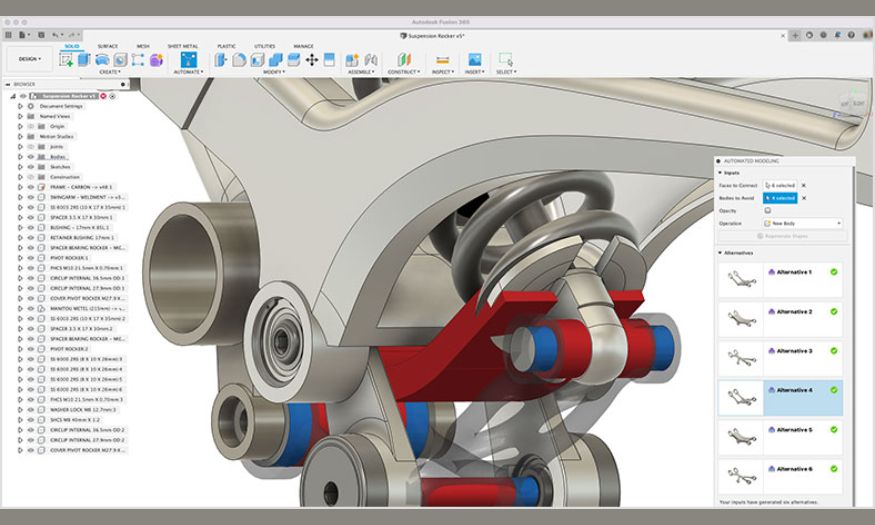The width and height of the screenshot is (875, 525).
Task: Select the Joint tool icon
Action: coord(371,60)
